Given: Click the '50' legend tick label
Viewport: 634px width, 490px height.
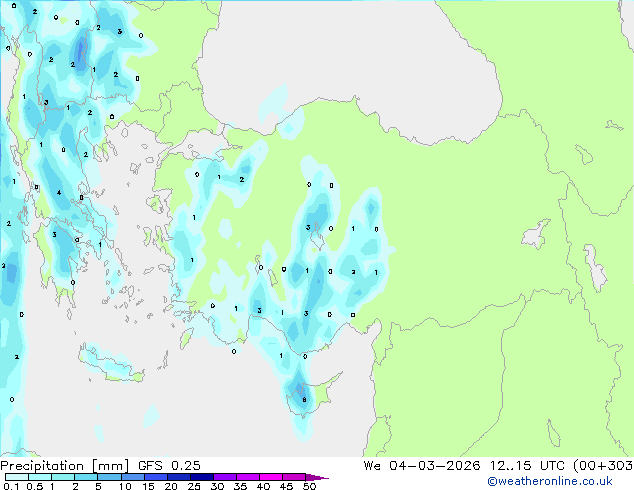Looking at the screenshot, I should coord(309,486).
